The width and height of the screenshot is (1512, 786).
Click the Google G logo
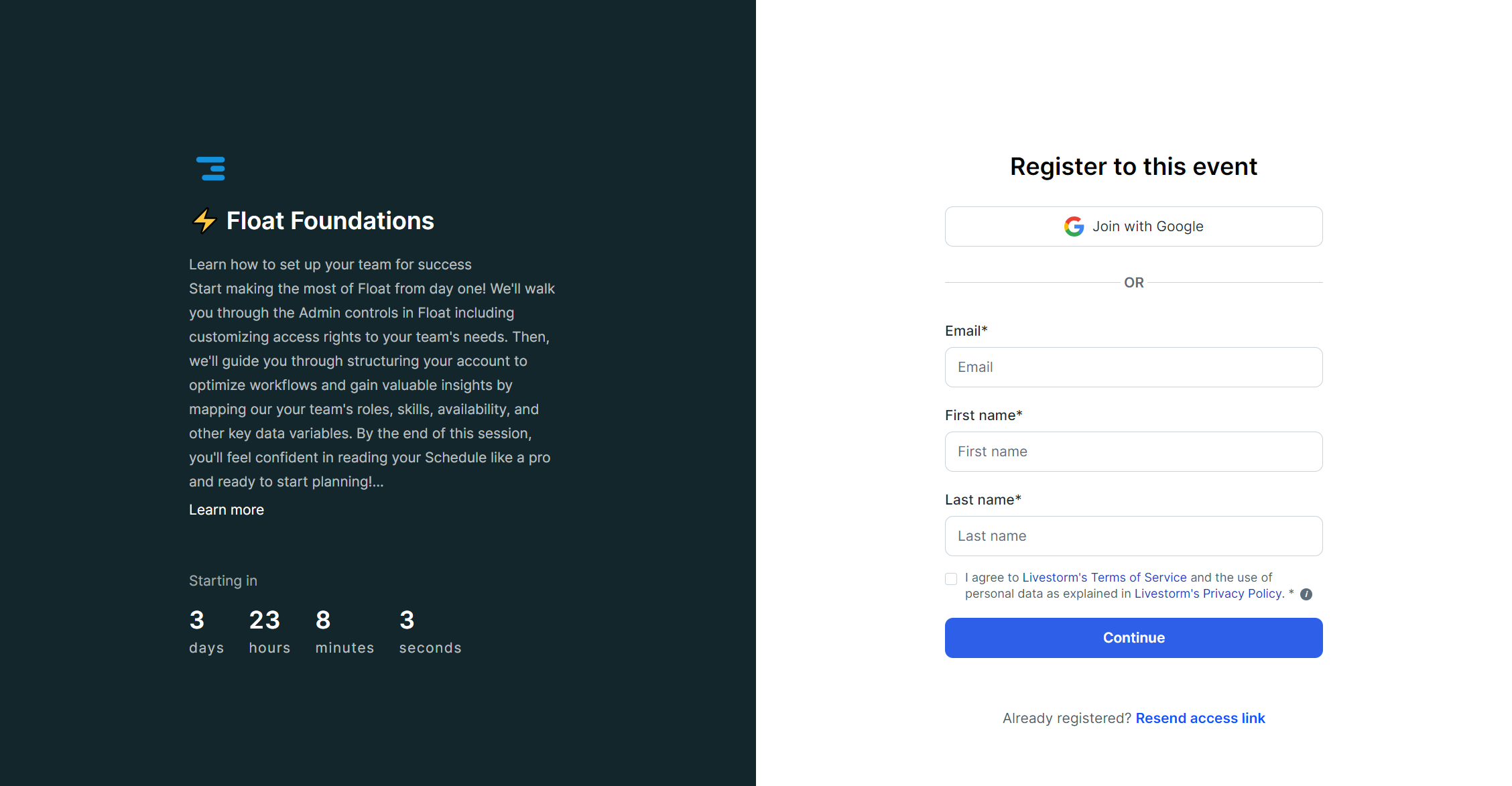tap(1074, 226)
